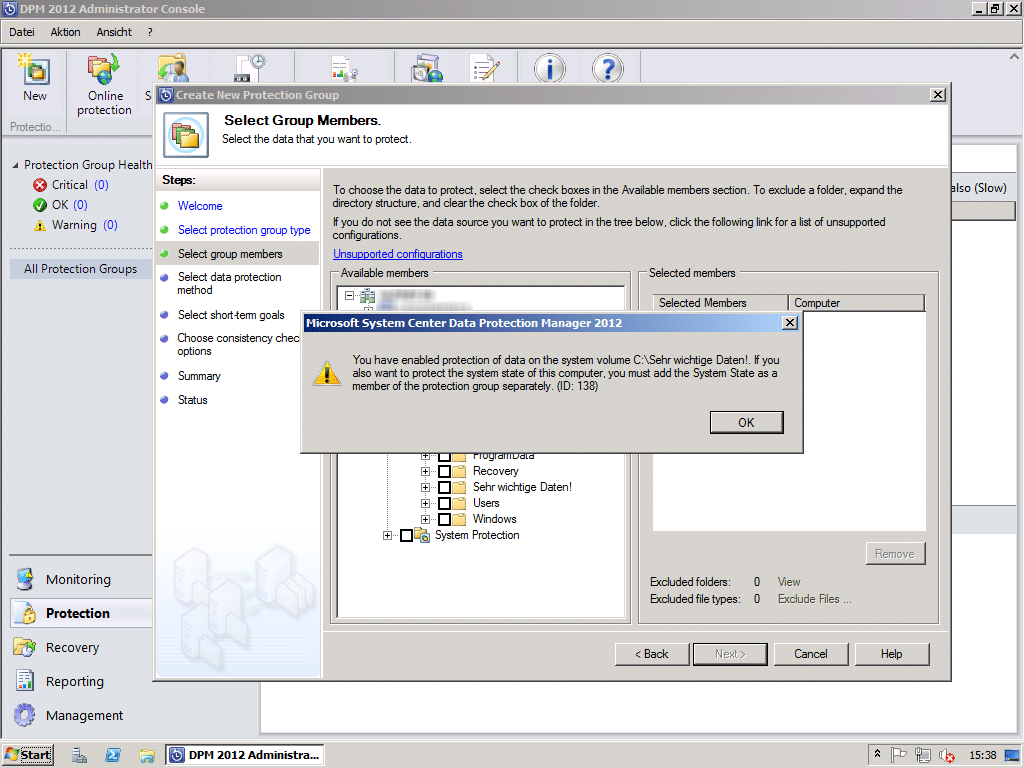Collapse the Protection Group Health section

pos(15,165)
